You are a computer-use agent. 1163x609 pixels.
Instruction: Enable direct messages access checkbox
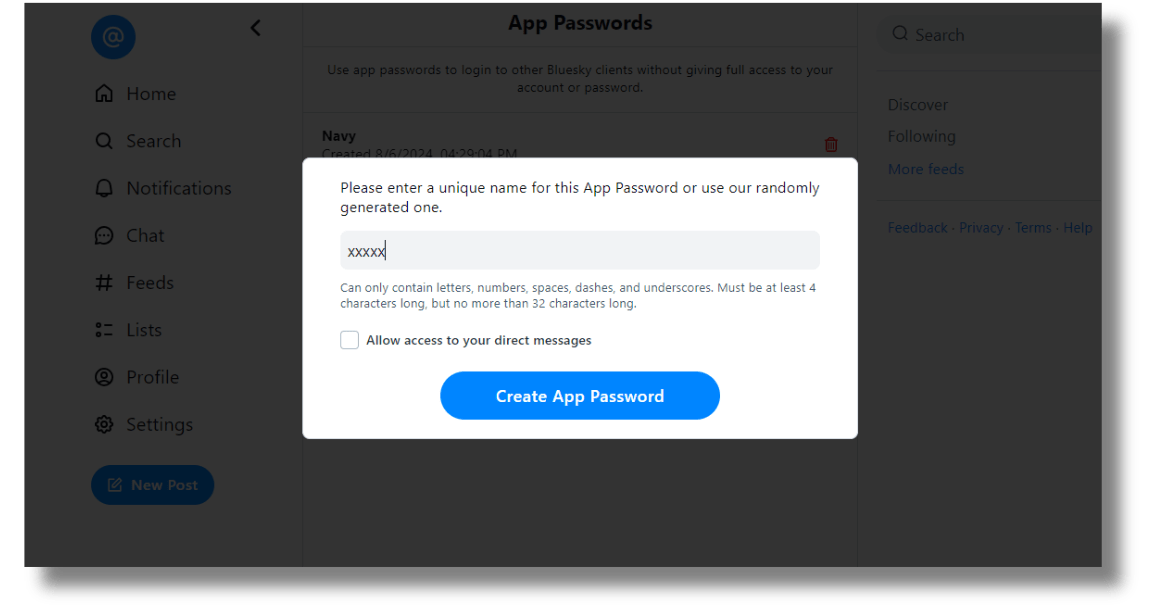pyautogui.click(x=349, y=340)
